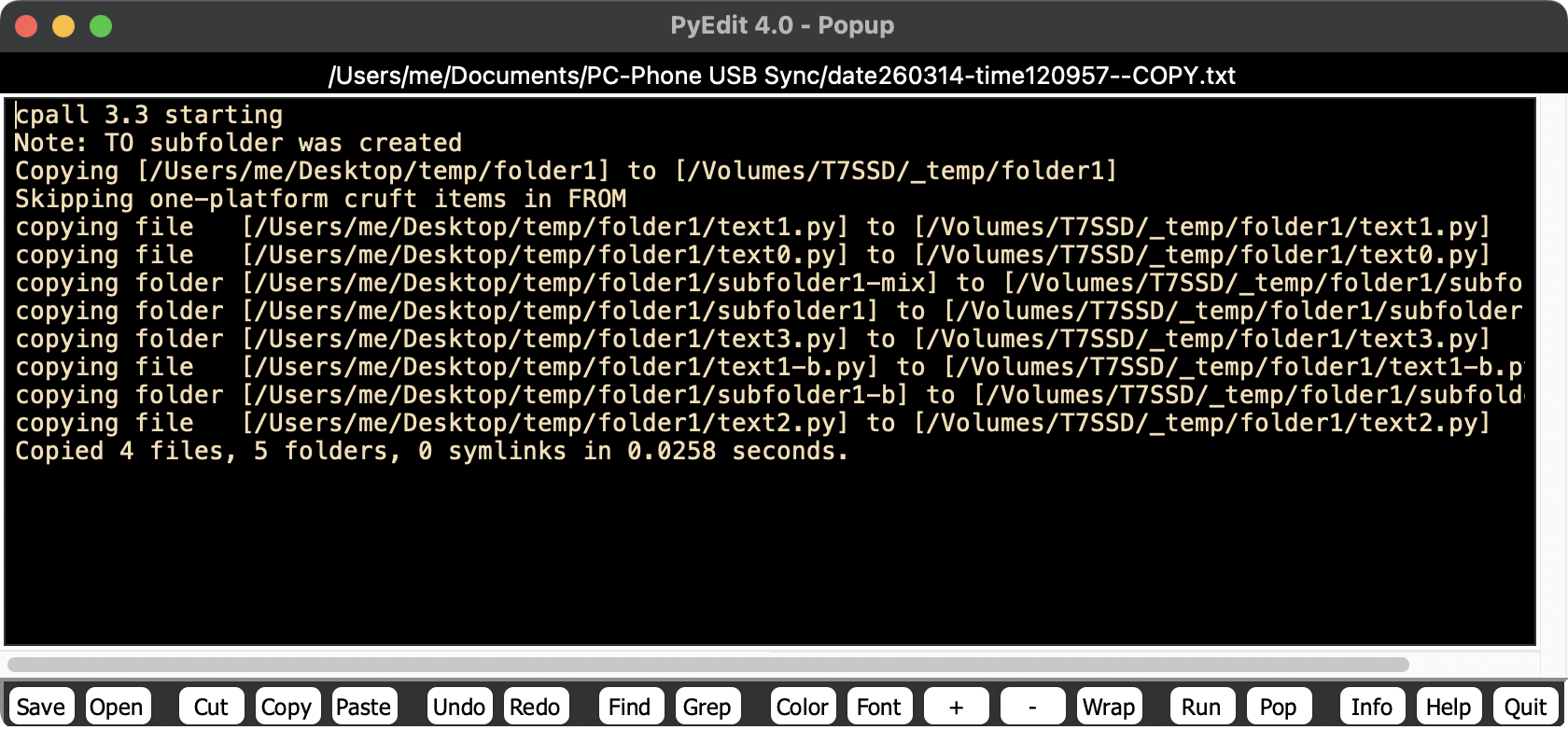Paste text using the Paste button
1568x730 pixels.
point(363,707)
